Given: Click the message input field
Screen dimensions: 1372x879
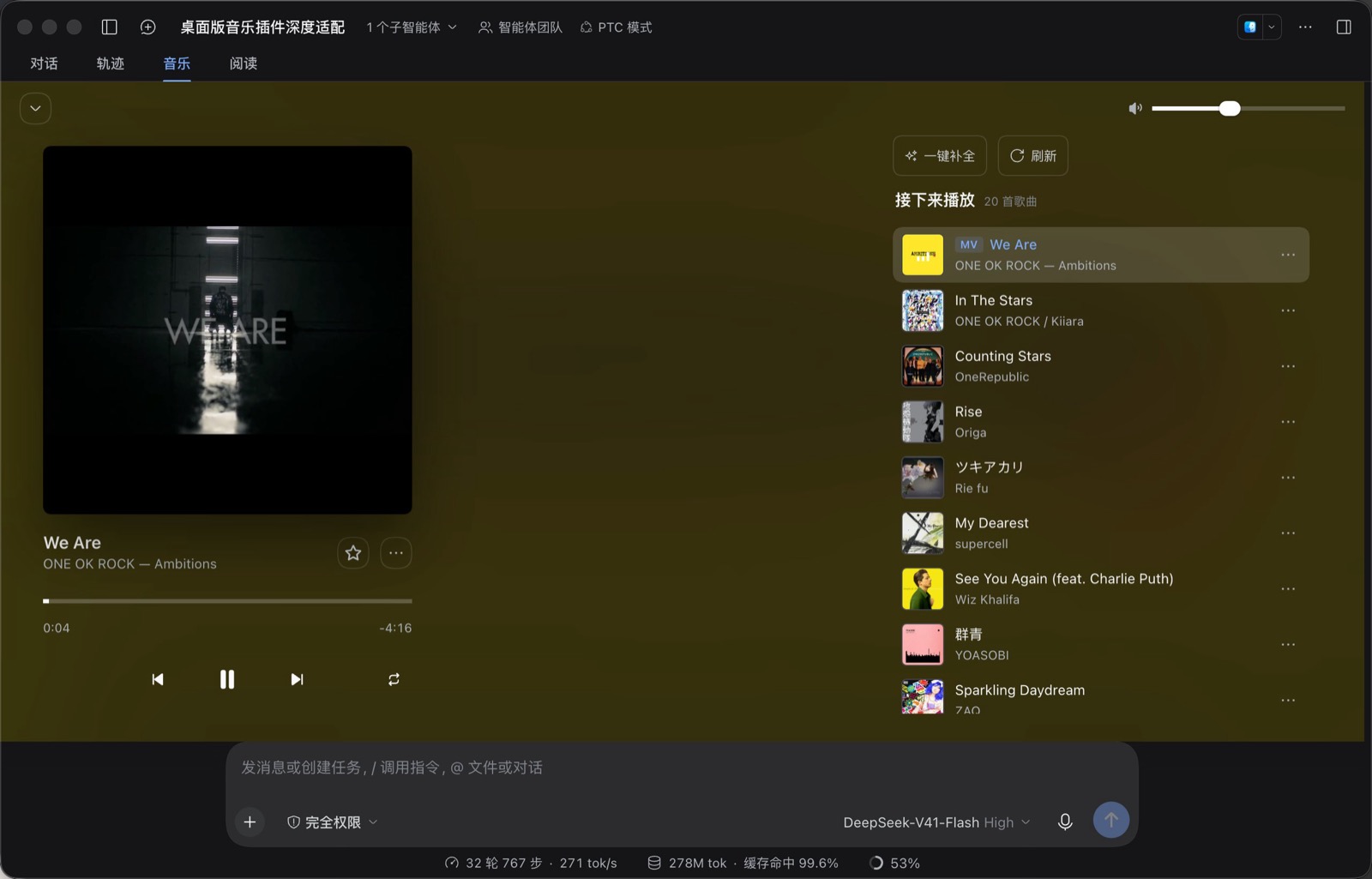Looking at the screenshot, I should coord(682,768).
